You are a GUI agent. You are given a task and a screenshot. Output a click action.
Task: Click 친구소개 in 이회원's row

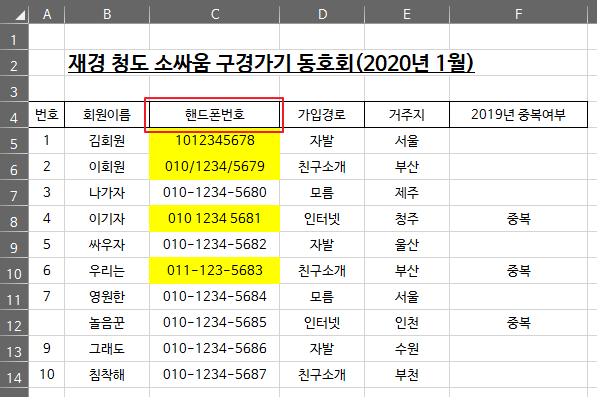[322, 166]
